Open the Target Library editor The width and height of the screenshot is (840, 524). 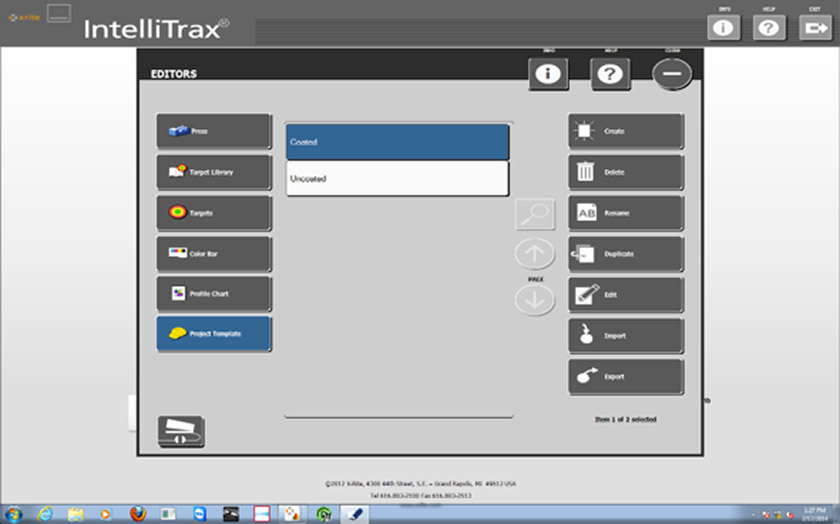click(x=214, y=172)
